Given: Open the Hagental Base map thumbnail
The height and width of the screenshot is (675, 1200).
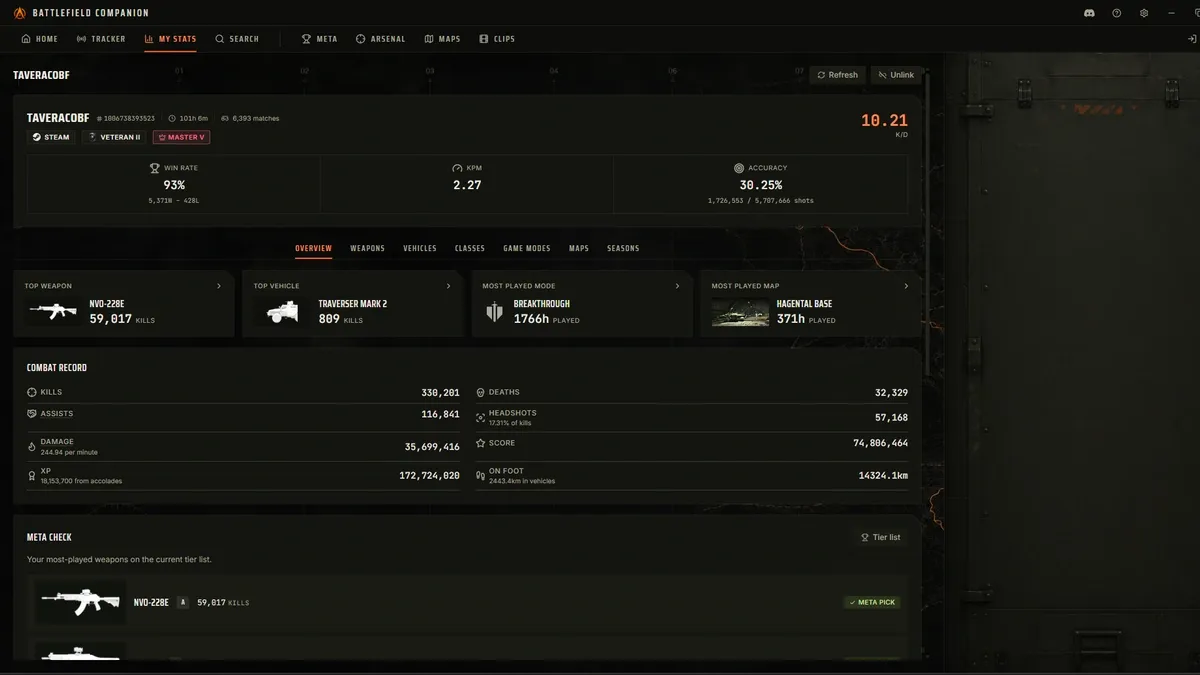Looking at the screenshot, I should tap(740, 312).
